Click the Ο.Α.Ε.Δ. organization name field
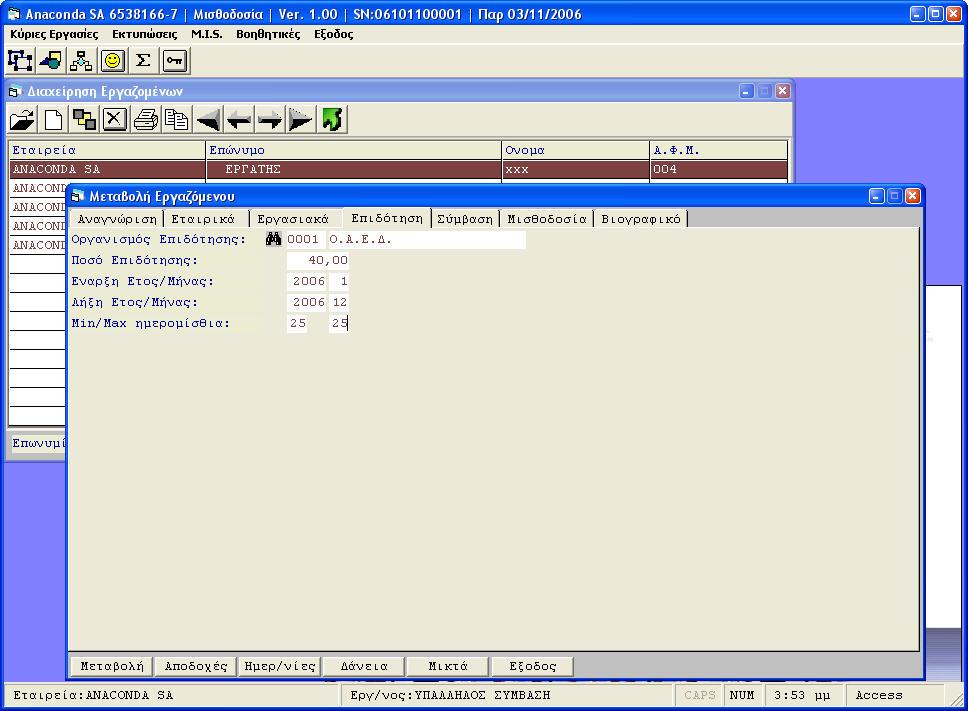This screenshot has height=711, width=968. (427, 239)
